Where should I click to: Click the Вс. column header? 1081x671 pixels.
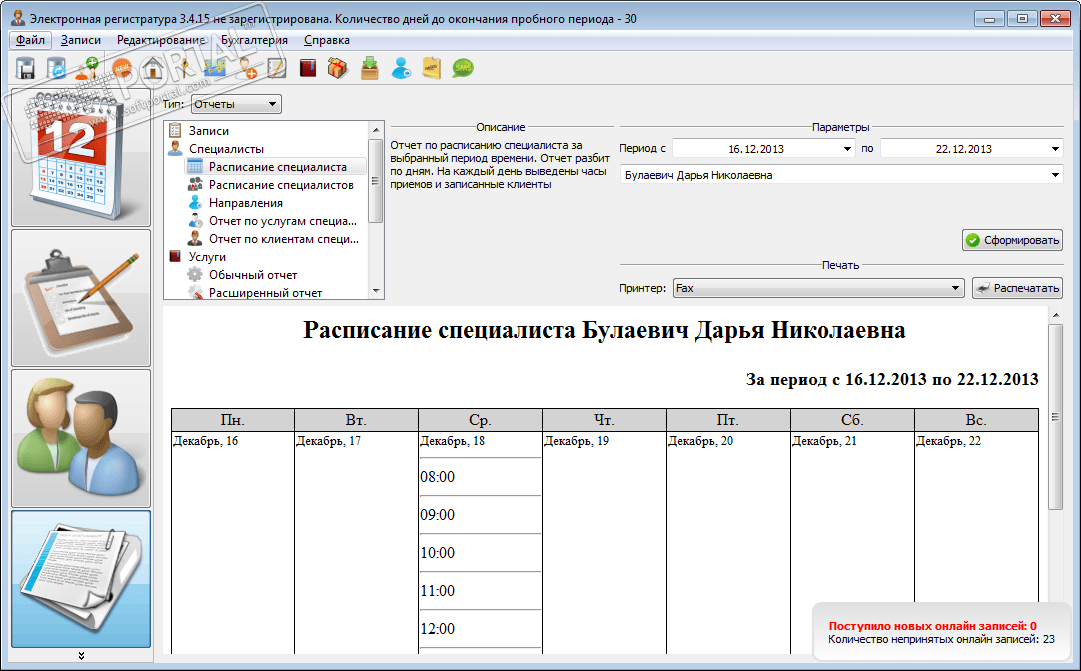(x=976, y=420)
